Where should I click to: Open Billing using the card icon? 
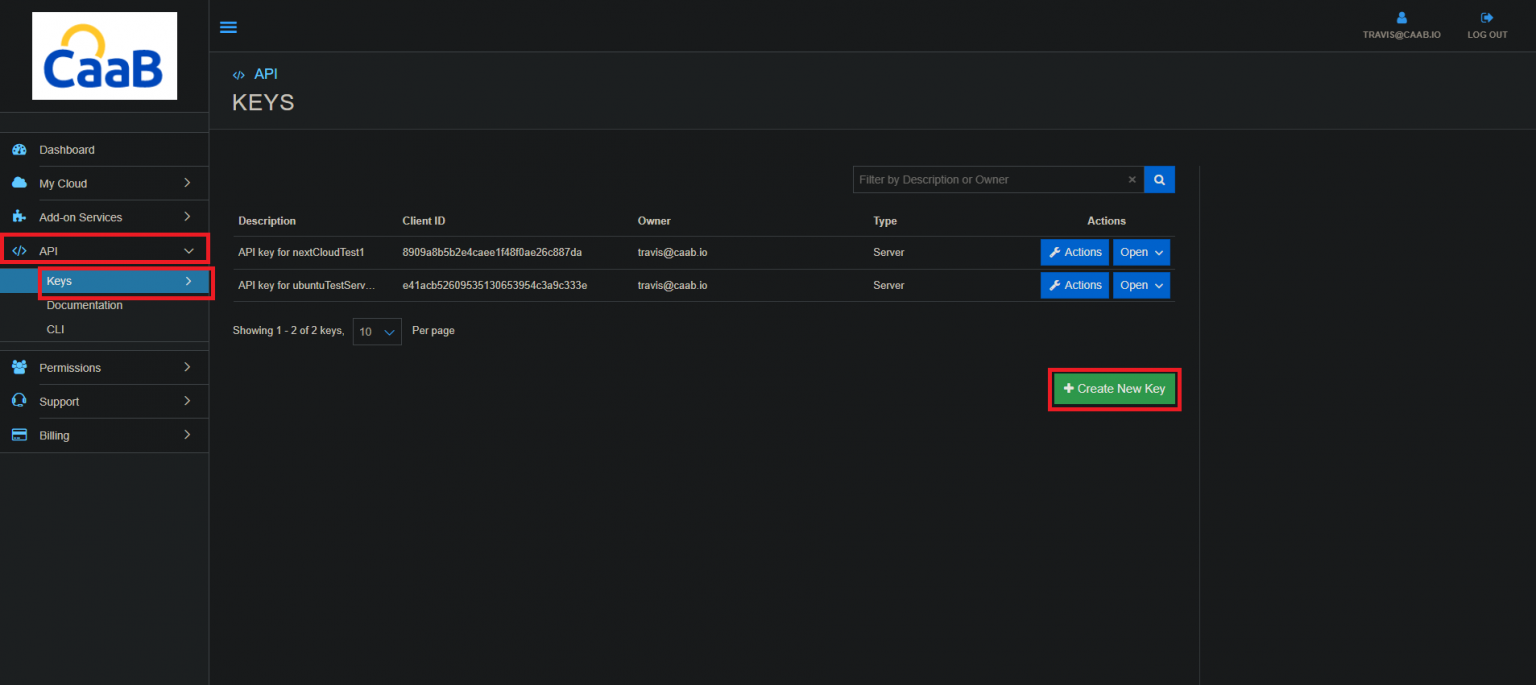(21, 435)
